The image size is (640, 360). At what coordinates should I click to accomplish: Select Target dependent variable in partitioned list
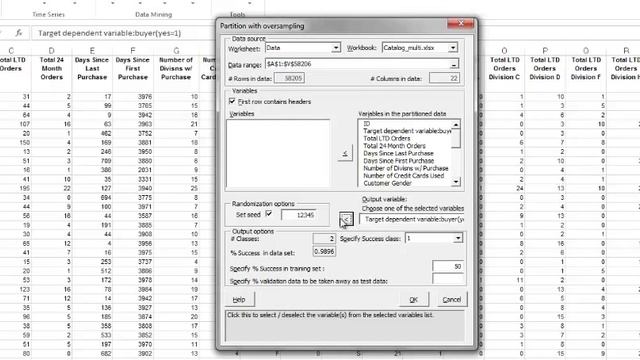[x=407, y=131]
